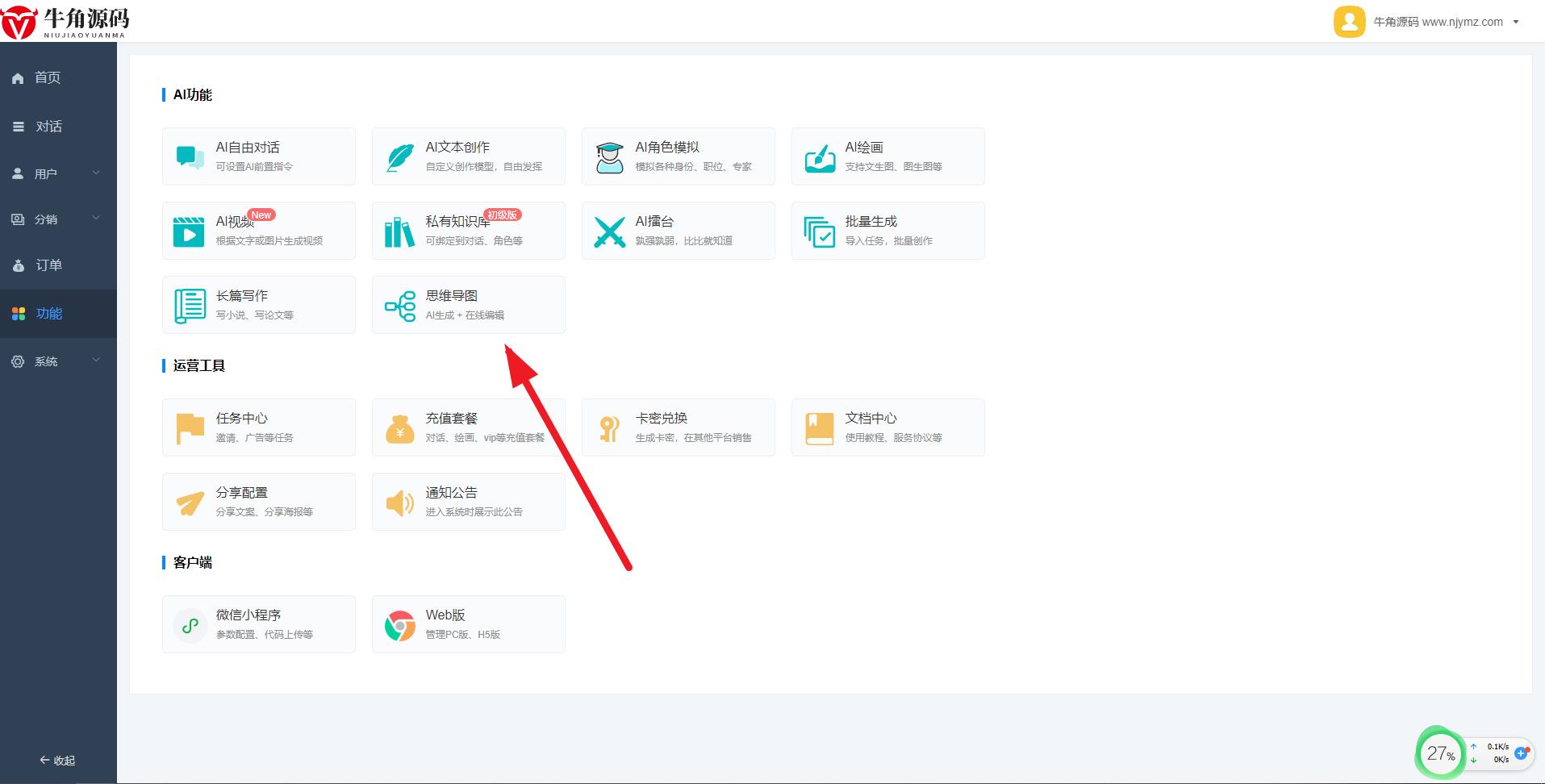Click the colored grid icon beside 功能
Screen dimensions: 1545x784
(x=19, y=314)
